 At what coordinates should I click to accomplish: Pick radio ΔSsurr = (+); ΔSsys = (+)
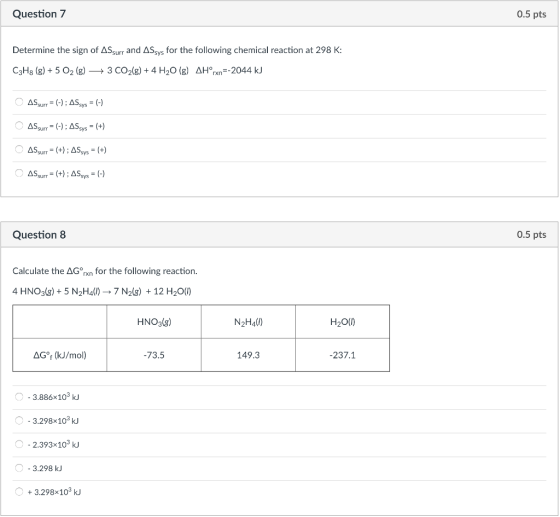19,149
